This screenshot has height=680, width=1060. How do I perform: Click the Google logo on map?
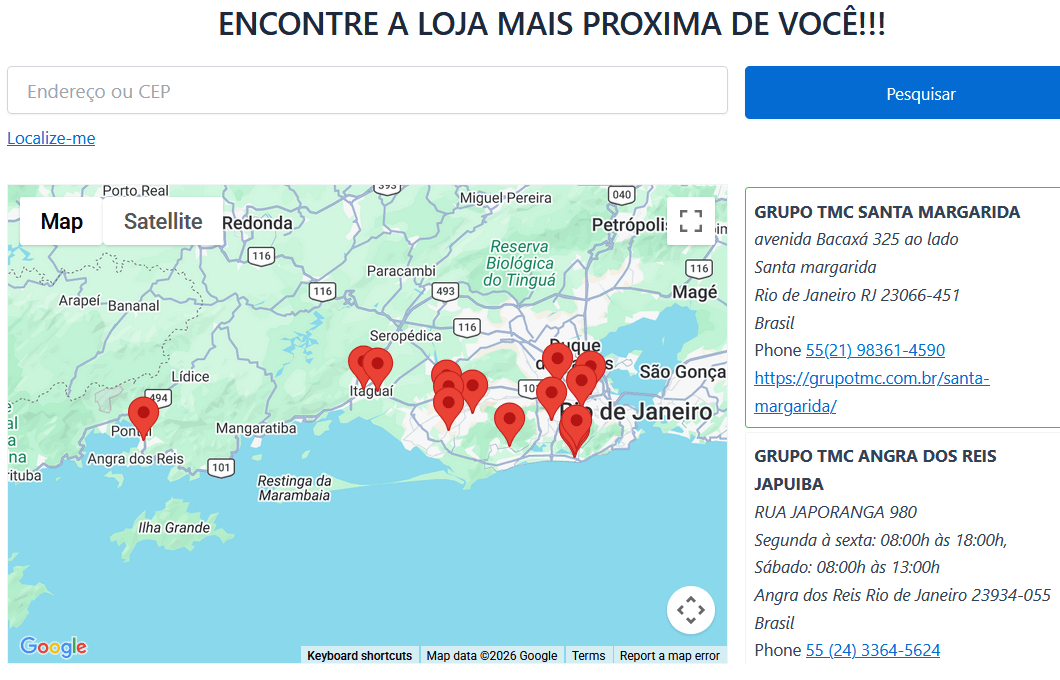click(53, 646)
